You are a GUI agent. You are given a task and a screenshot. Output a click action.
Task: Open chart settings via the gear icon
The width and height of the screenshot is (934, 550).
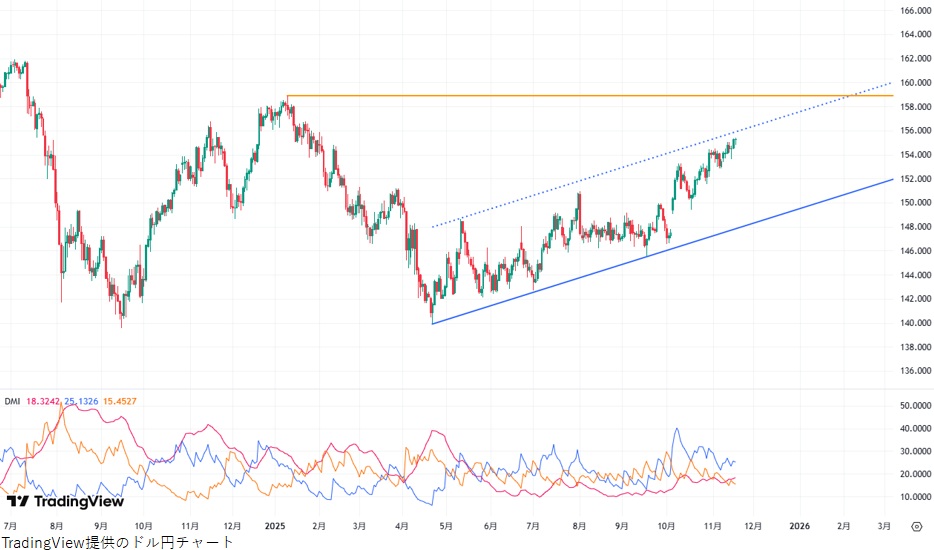click(916, 525)
